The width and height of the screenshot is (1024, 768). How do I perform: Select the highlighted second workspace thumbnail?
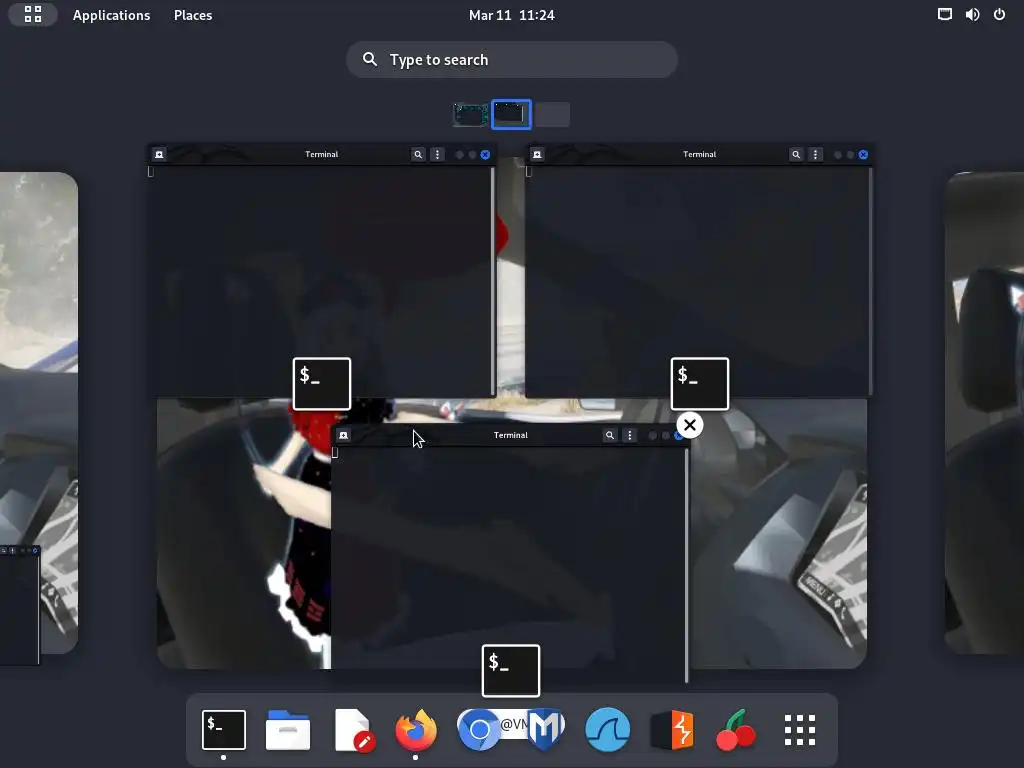coord(511,115)
